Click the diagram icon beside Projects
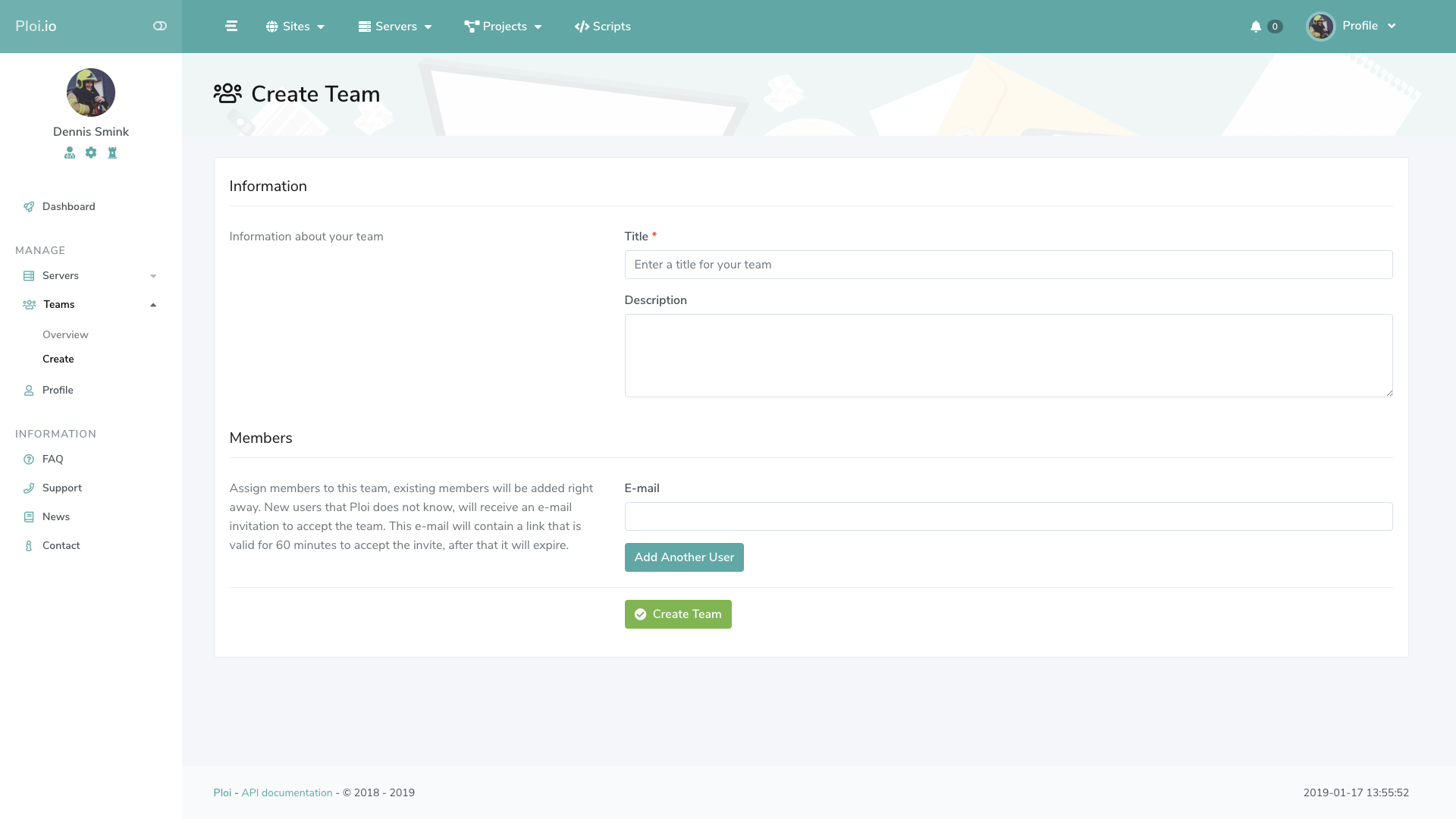This screenshot has width=1456, height=819. (x=472, y=27)
